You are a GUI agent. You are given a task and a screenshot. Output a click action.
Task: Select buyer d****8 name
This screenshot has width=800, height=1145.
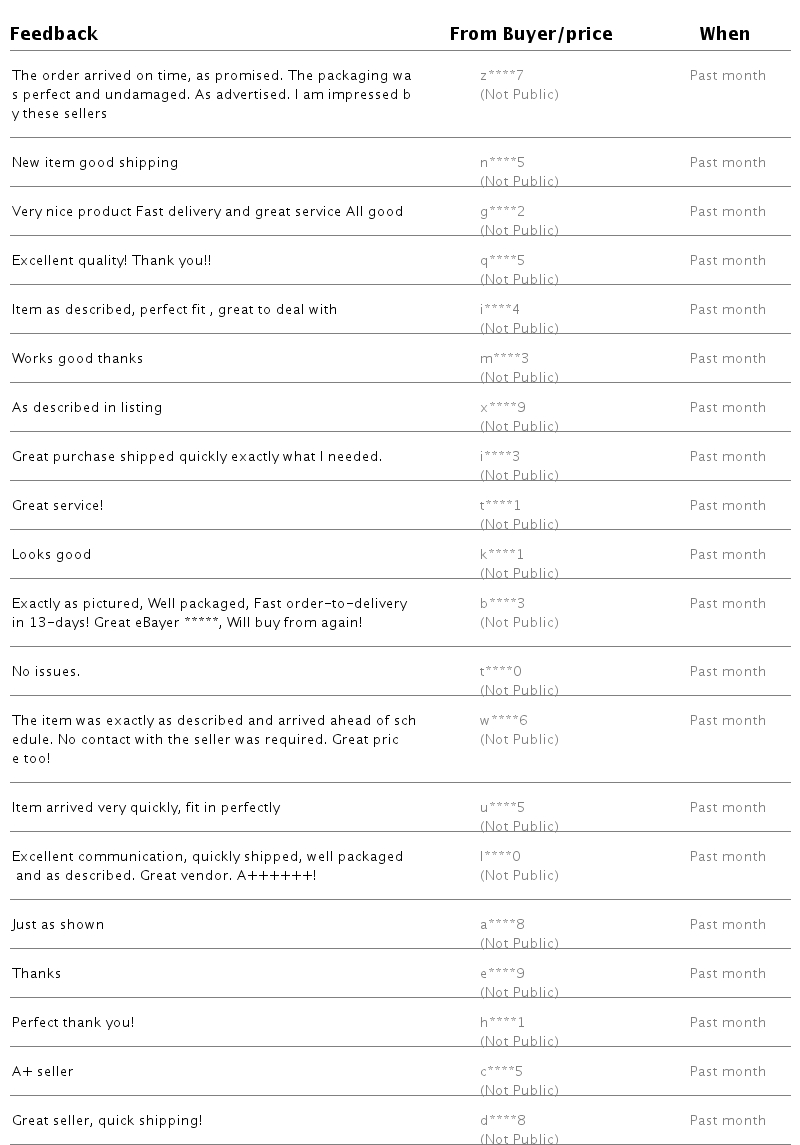[502, 1121]
